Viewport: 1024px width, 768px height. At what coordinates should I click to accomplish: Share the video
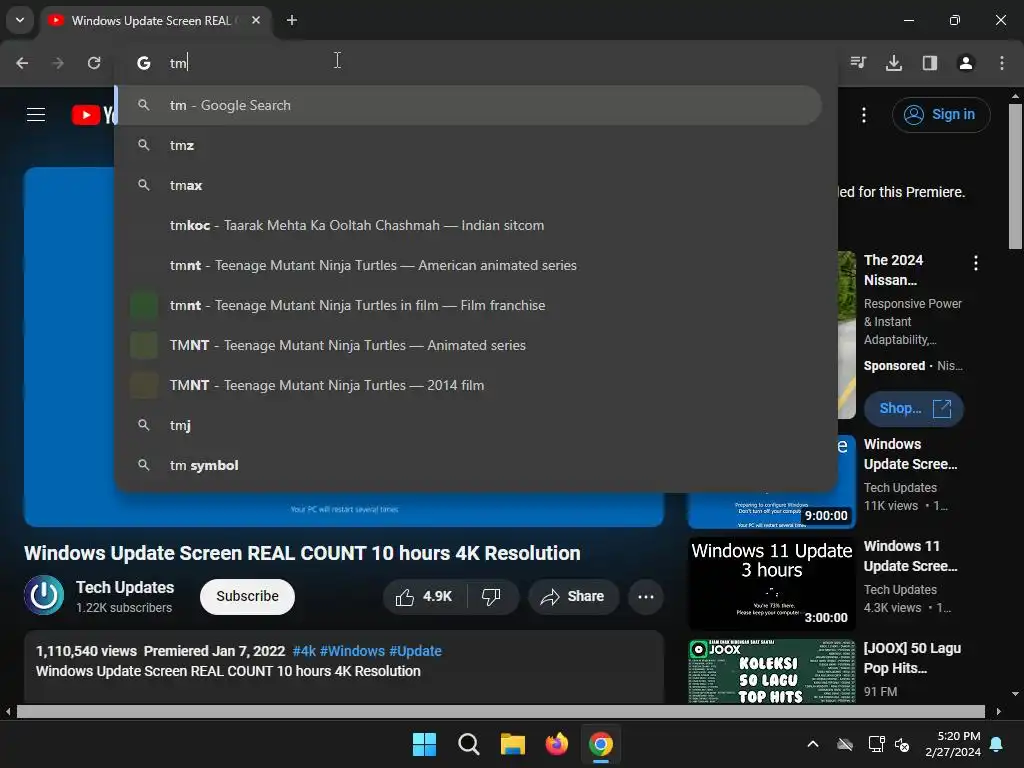573,596
